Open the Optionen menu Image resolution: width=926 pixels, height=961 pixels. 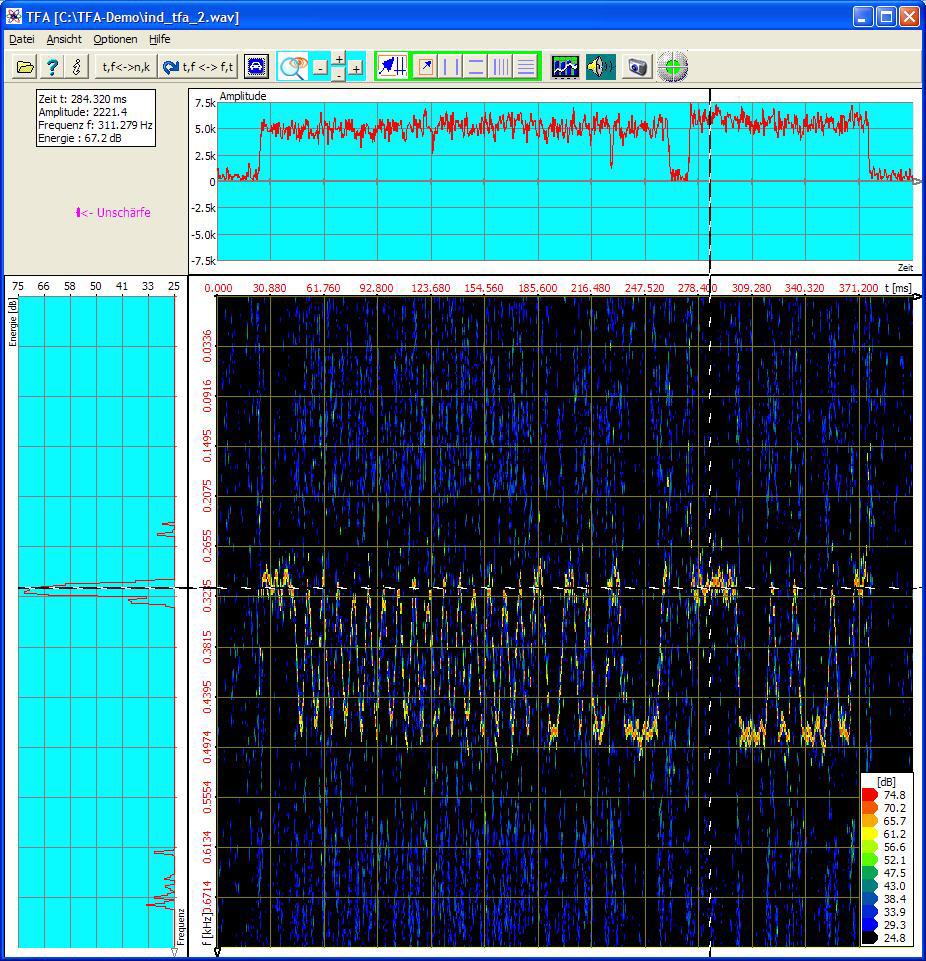tap(115, 39)
